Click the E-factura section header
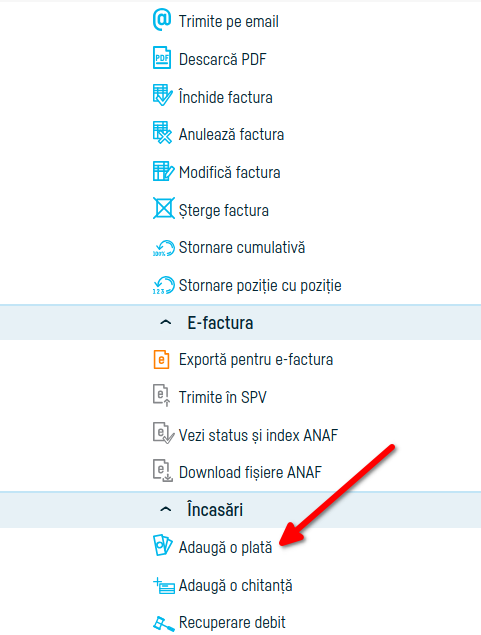This screenshot has height=635, width=481. point(240,323)
